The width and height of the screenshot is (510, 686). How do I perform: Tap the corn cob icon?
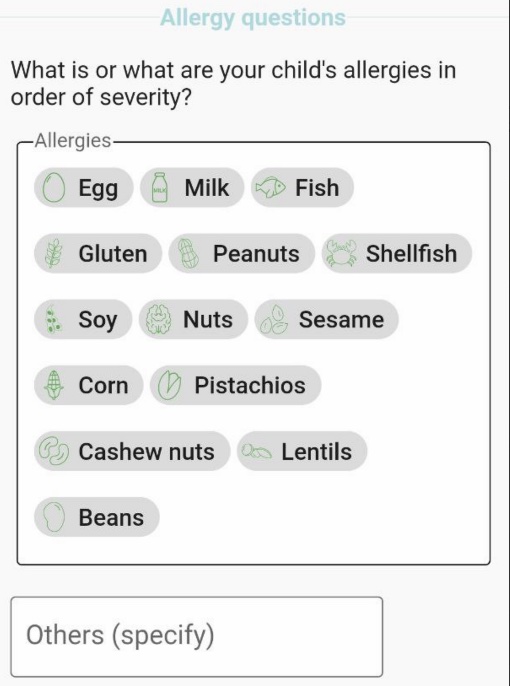click(53, 385)
